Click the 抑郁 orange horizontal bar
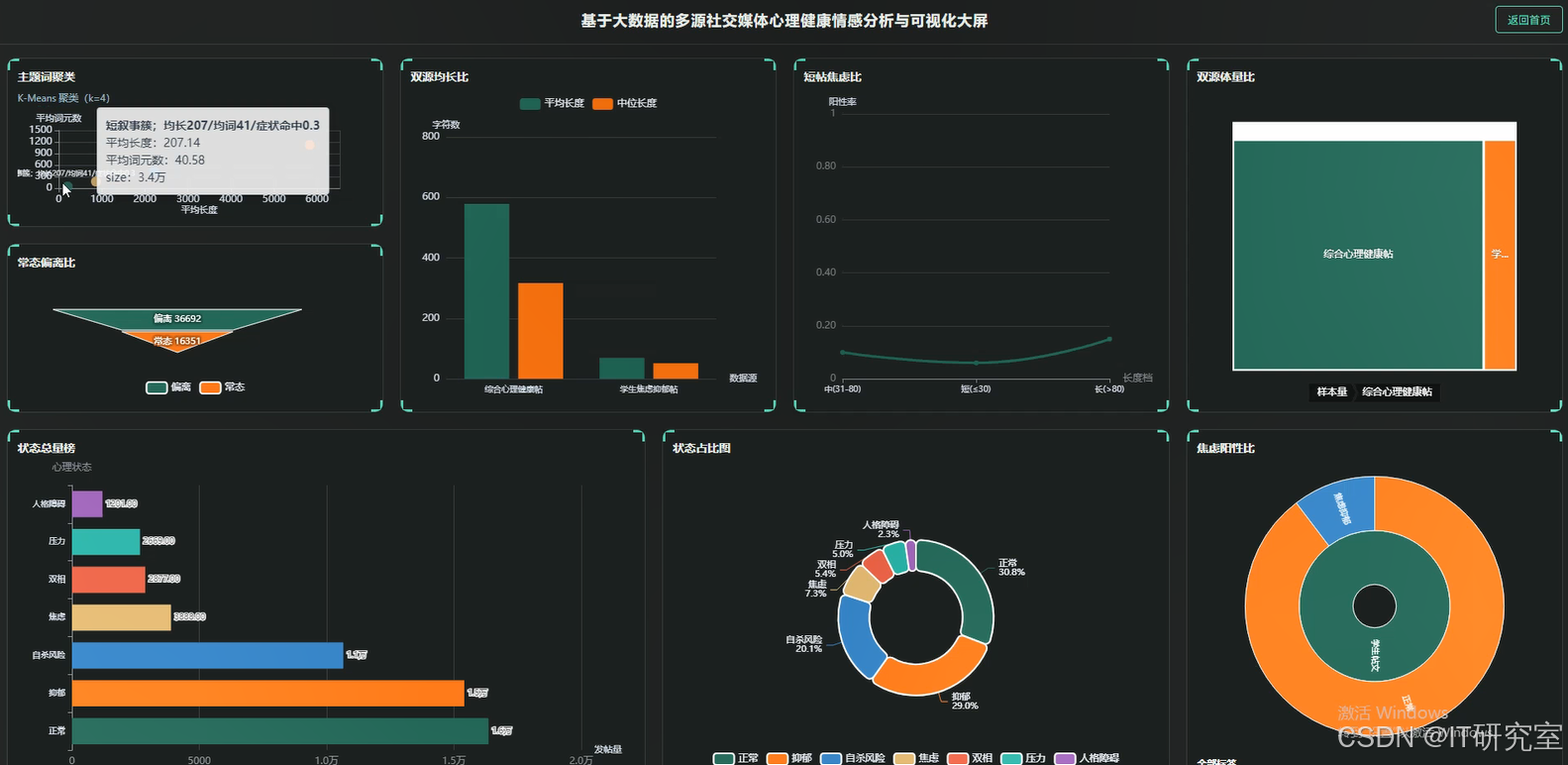This screenshot has height=765, width=1568. 268,693
